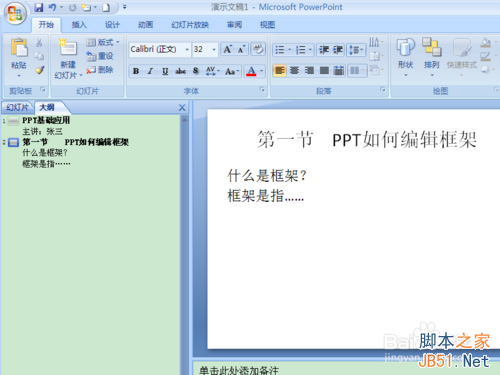
Task: Toggle strikethrough abc formatting
Action: point(180,71)
